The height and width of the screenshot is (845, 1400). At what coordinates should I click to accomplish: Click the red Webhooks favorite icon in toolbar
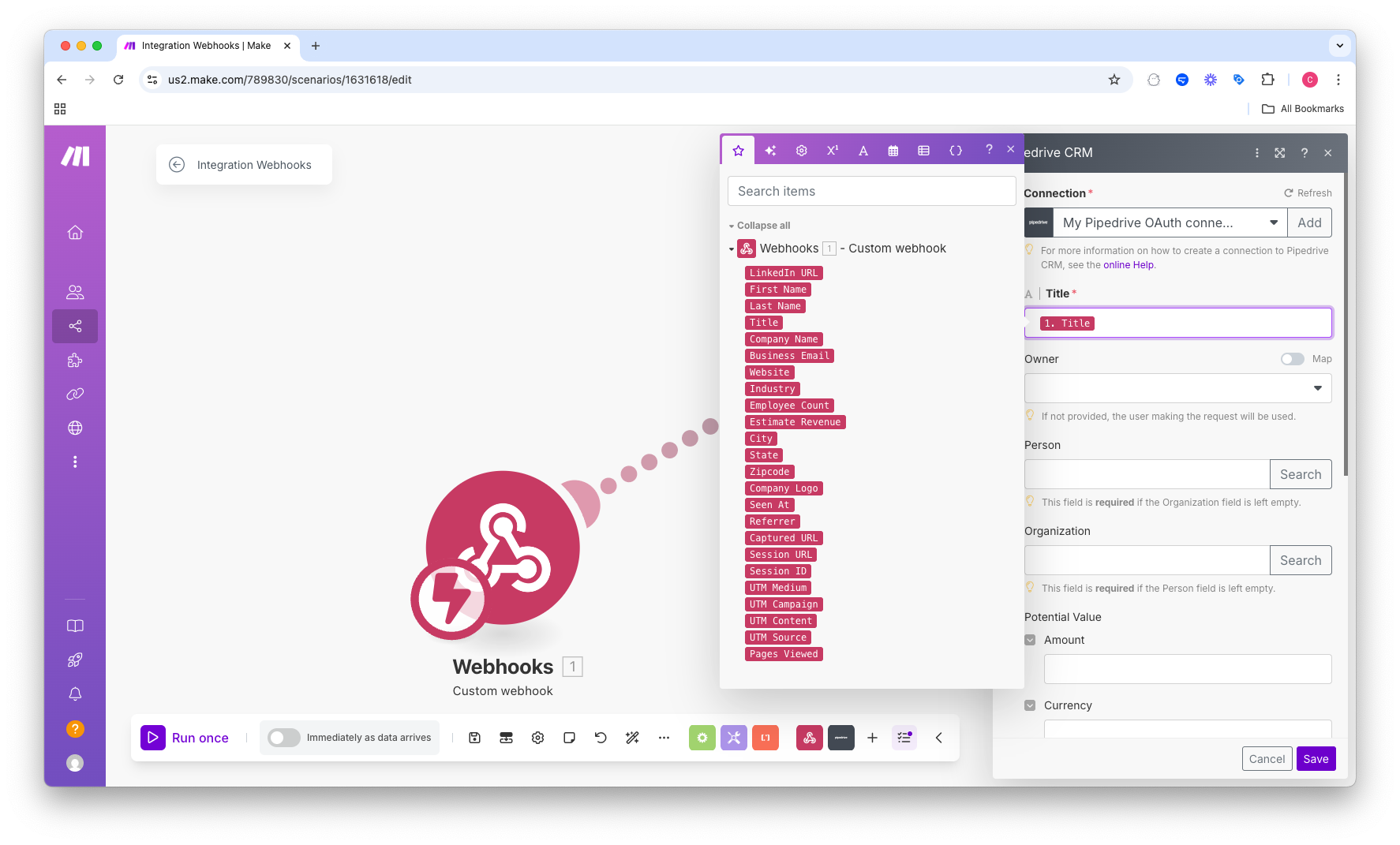[809, 738]
